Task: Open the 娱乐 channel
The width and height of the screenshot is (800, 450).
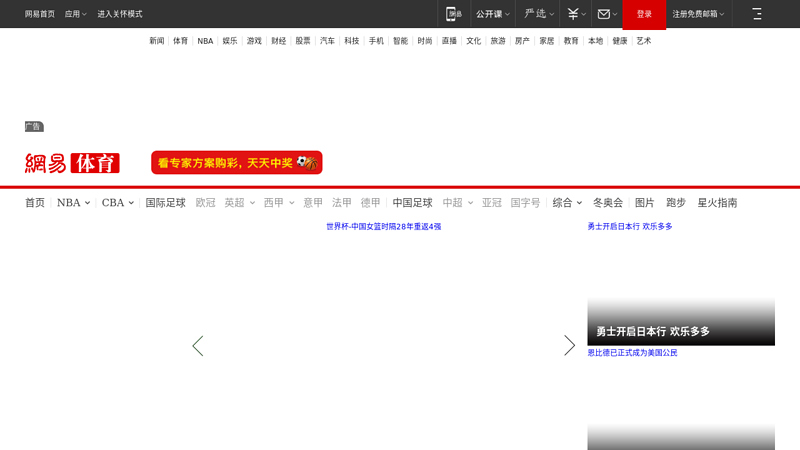Action: pyautogui.click(x=230, y=41)
